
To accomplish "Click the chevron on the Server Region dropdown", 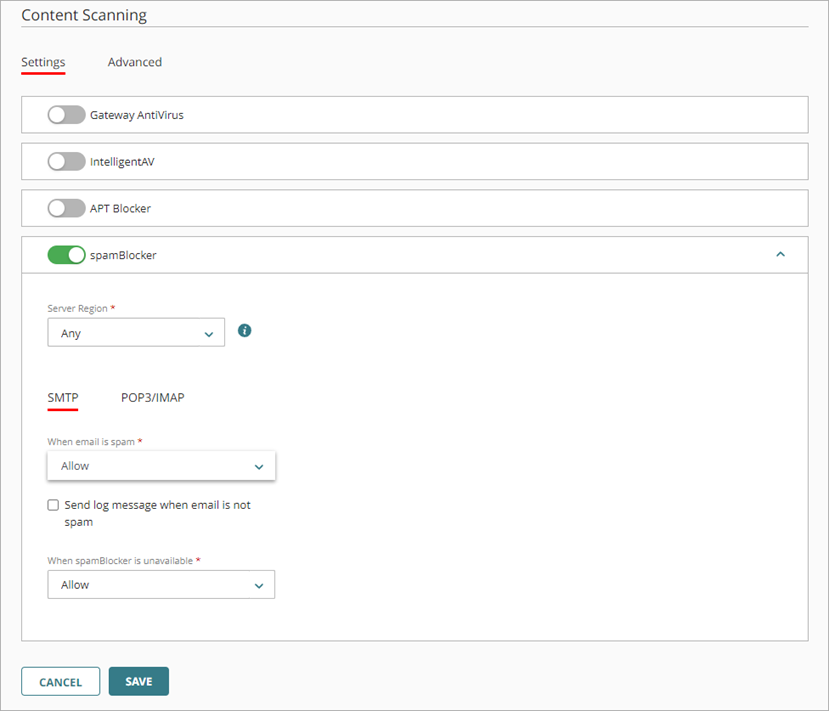I will pos(209,331).
